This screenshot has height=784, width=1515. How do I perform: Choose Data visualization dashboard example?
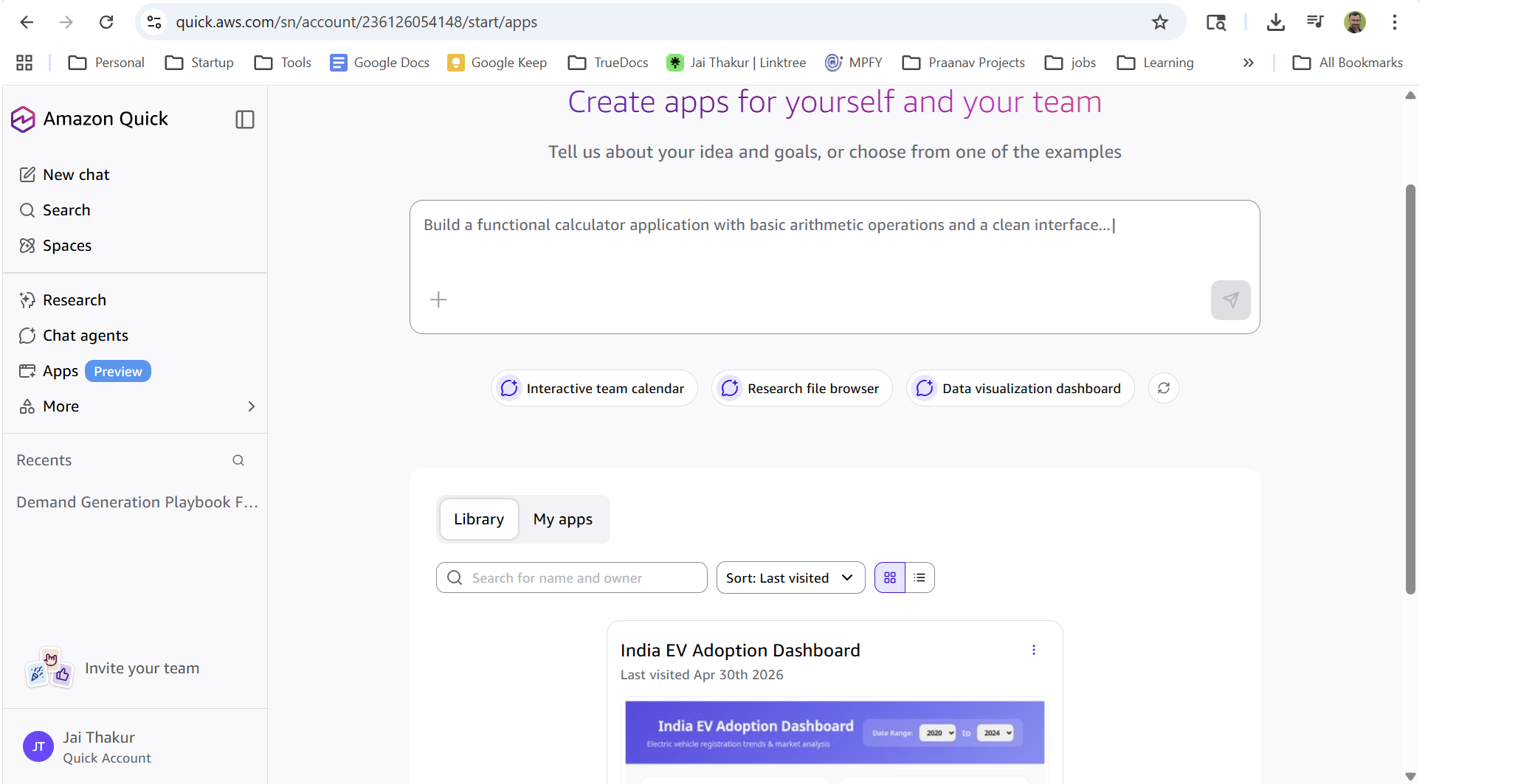tap(1020, 388)
